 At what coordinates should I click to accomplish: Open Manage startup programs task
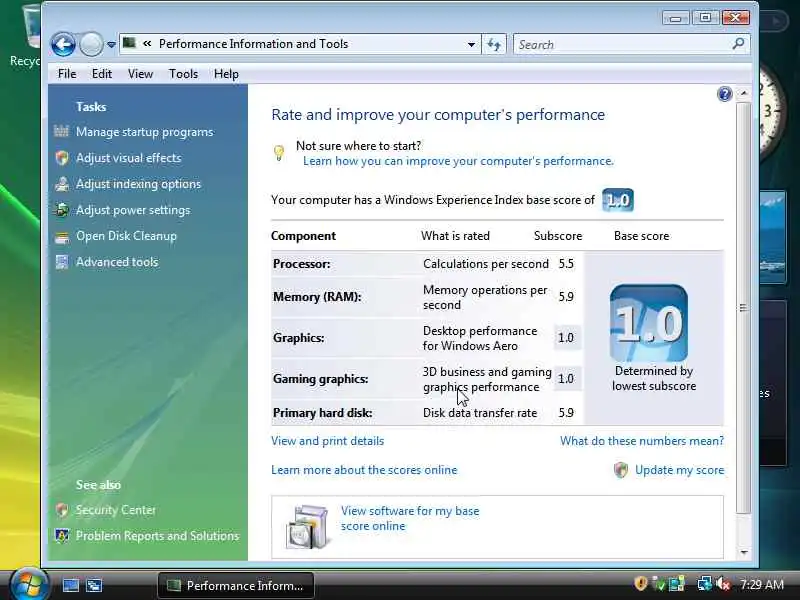point(144,132)
